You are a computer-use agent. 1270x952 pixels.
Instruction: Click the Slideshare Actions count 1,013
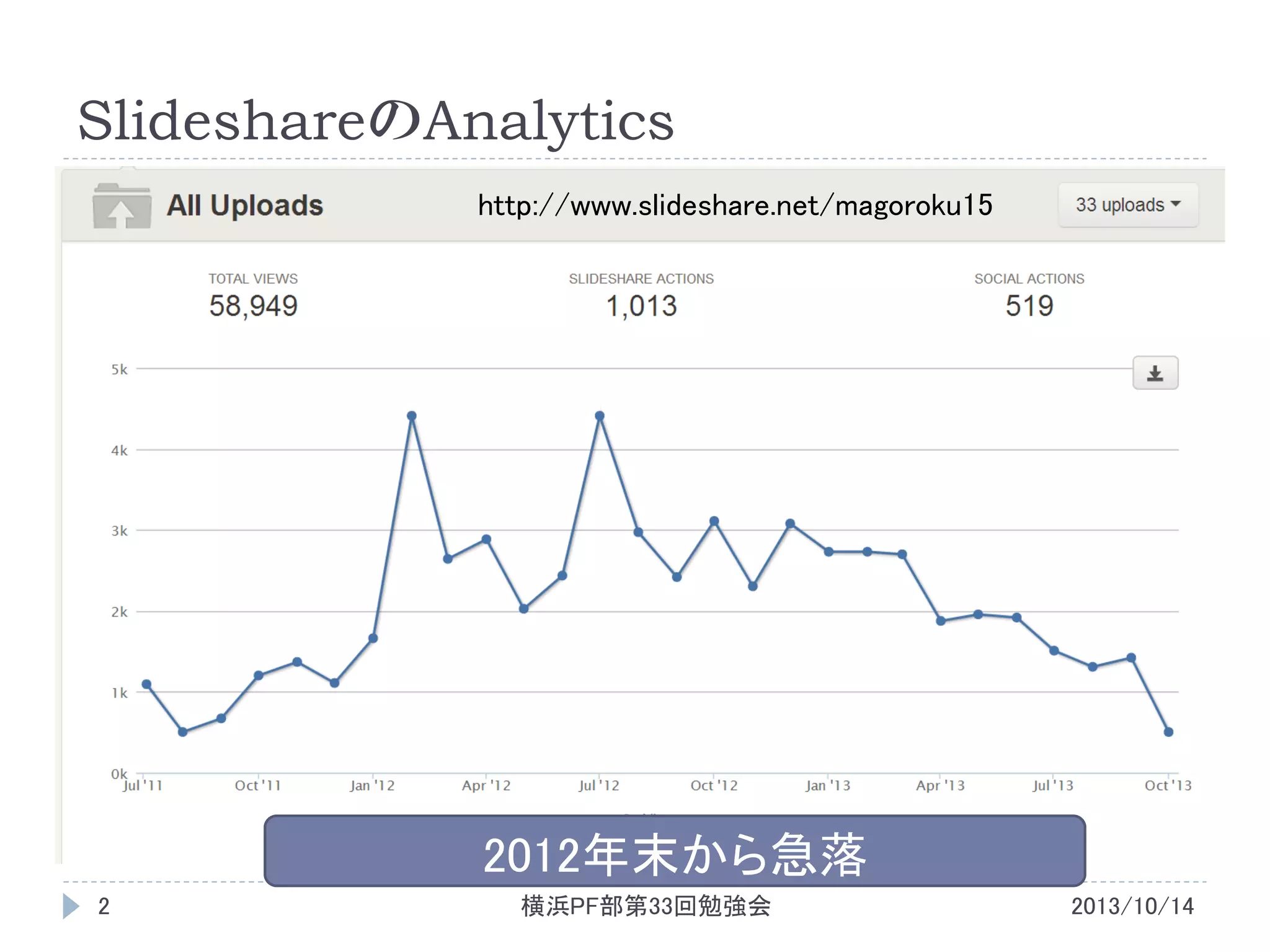(x=641, y=306)
